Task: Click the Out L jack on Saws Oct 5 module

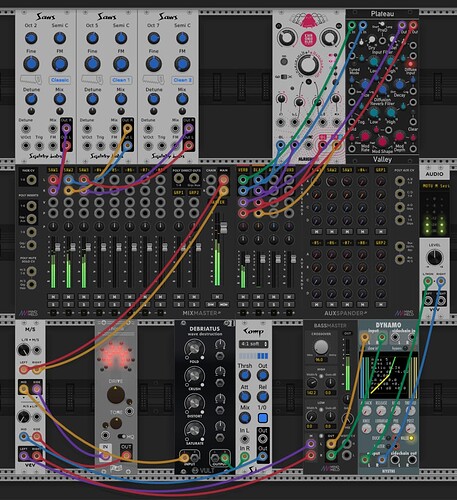Action: click(127, 146)
